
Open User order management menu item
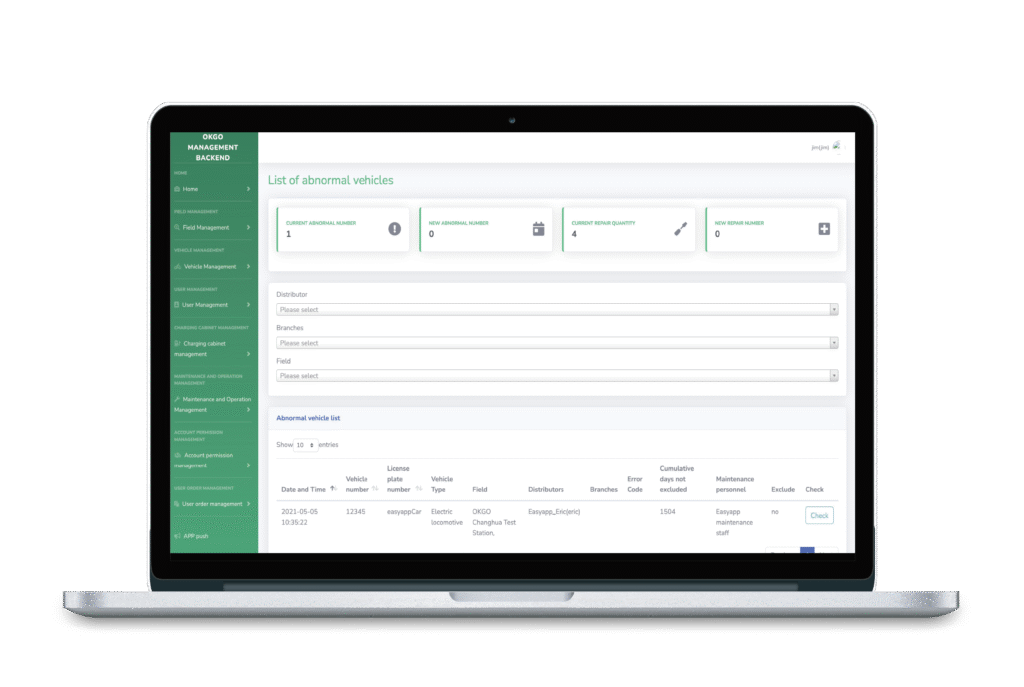tap(212, 504)
